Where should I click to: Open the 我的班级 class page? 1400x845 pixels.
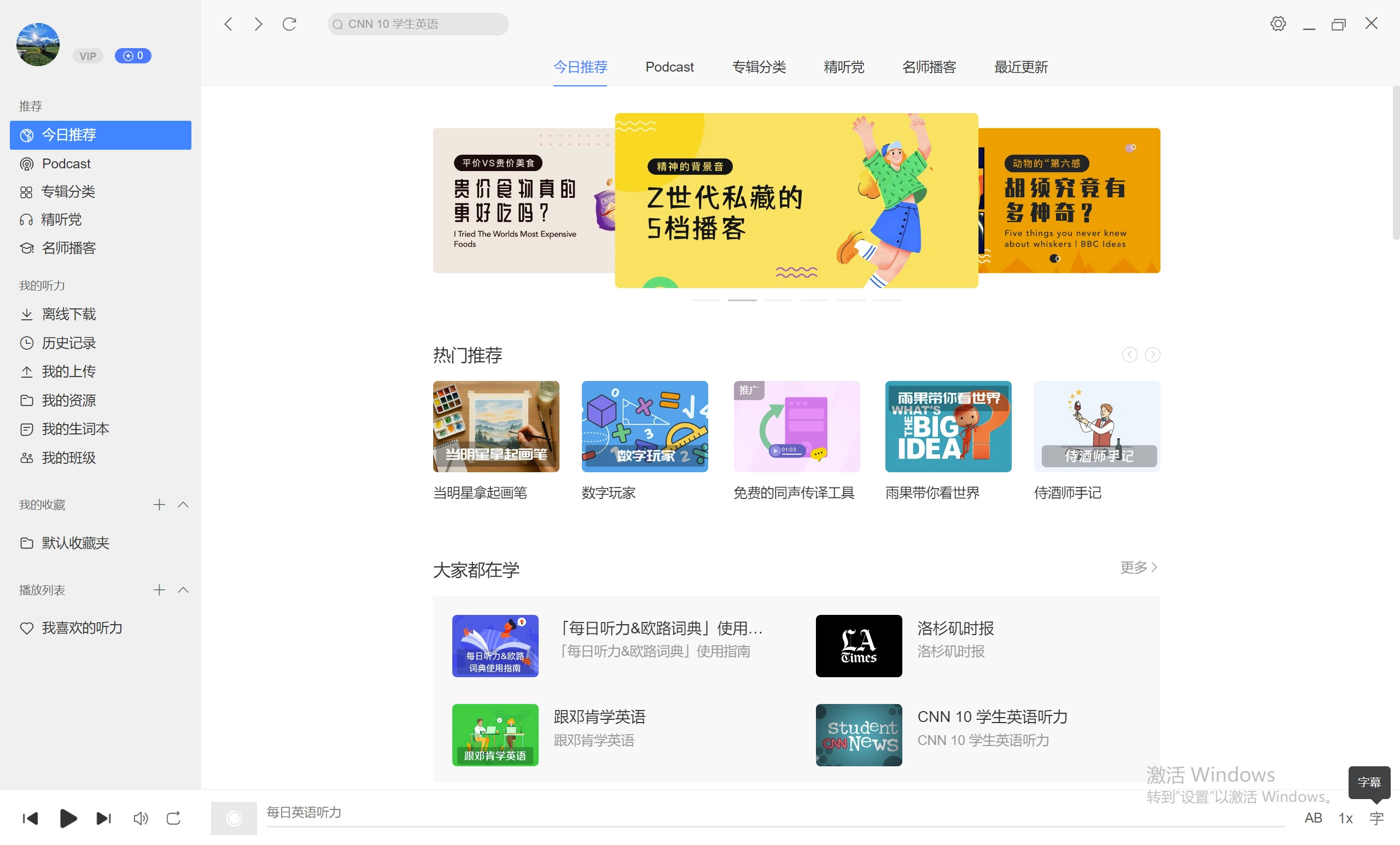pos(69,457)
